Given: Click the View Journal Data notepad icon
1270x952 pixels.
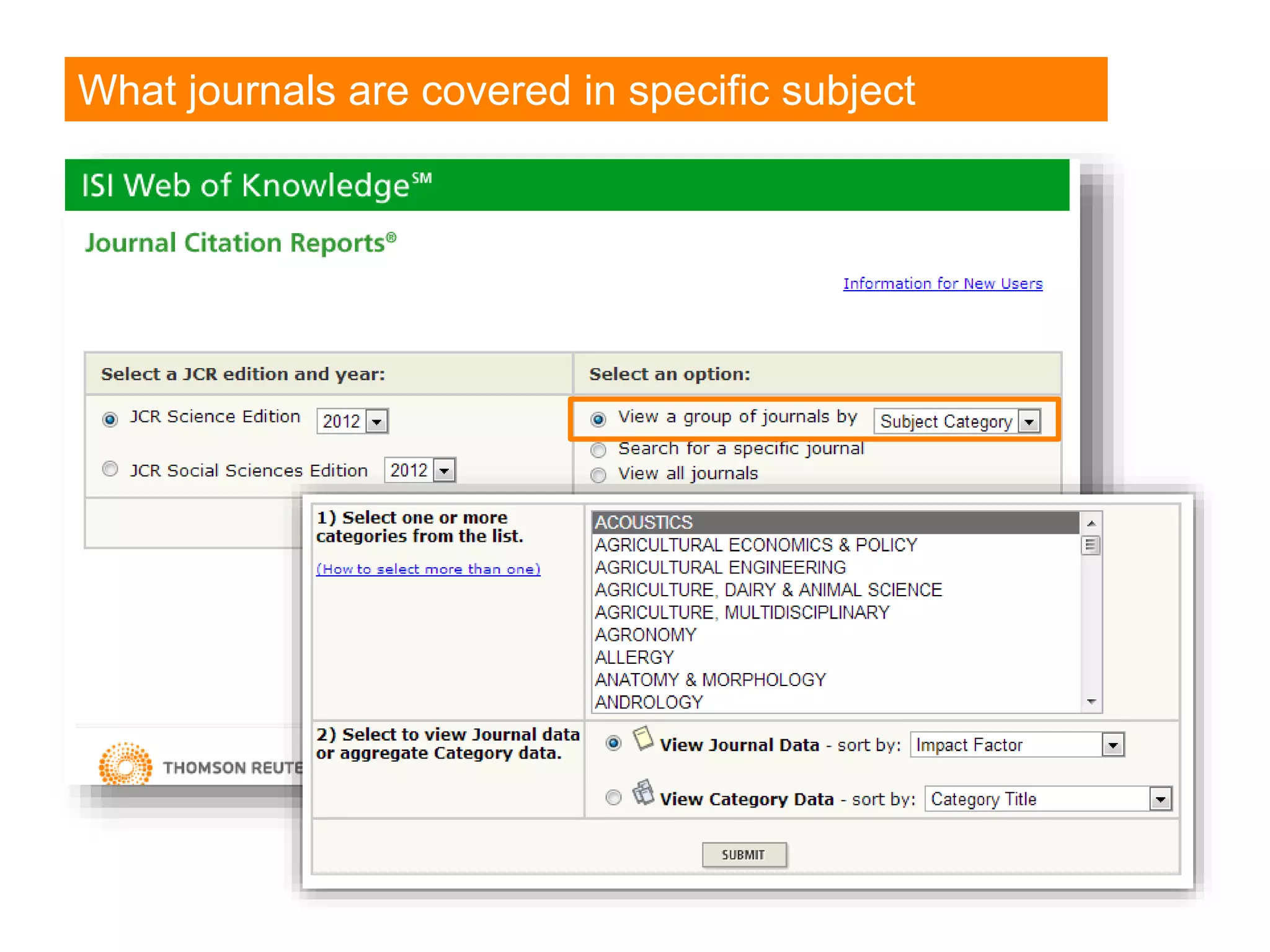Looking at the screenshot, I should pyautogui.click(x=643, y=738).
